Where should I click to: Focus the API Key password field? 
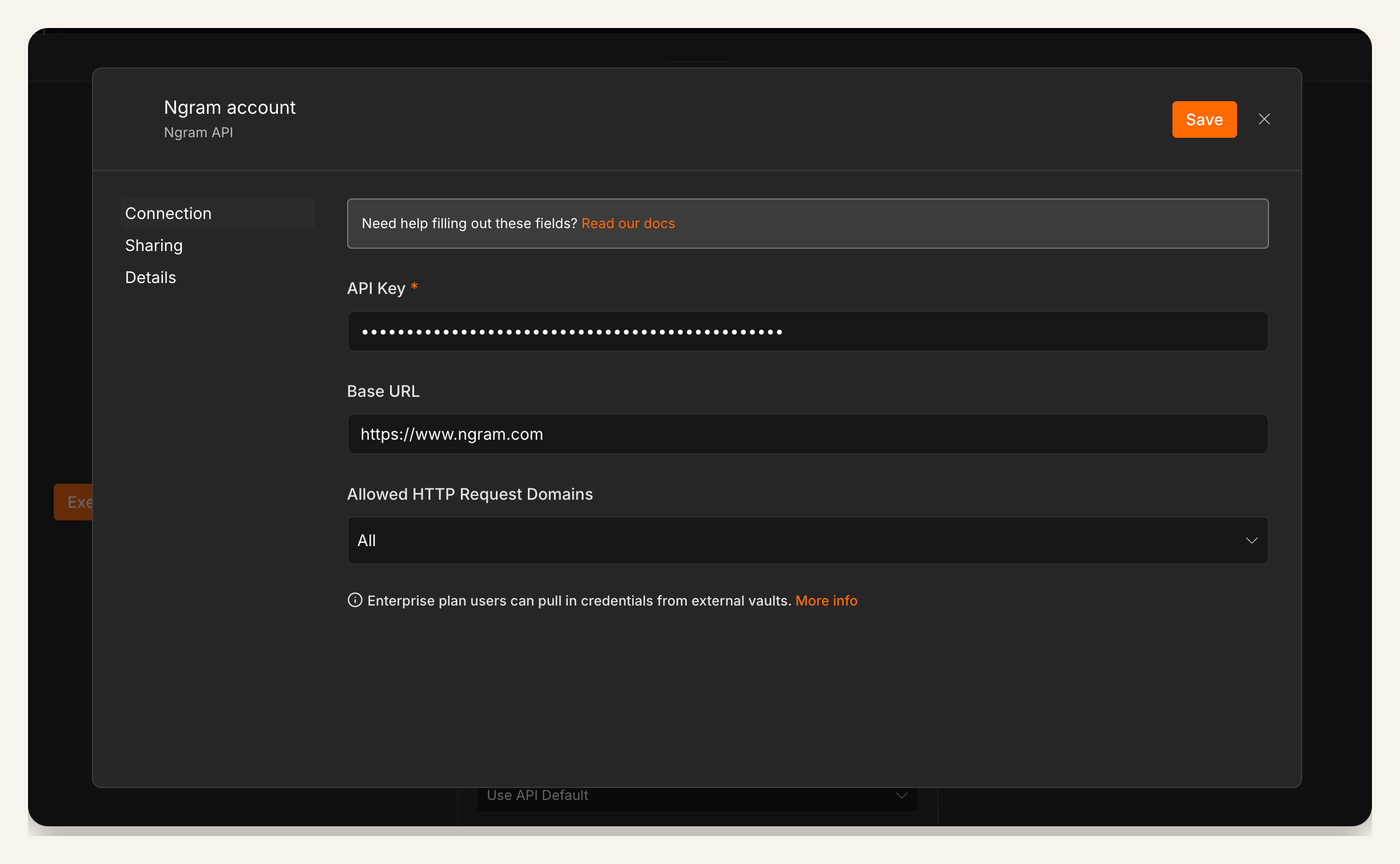pos(808,331)
